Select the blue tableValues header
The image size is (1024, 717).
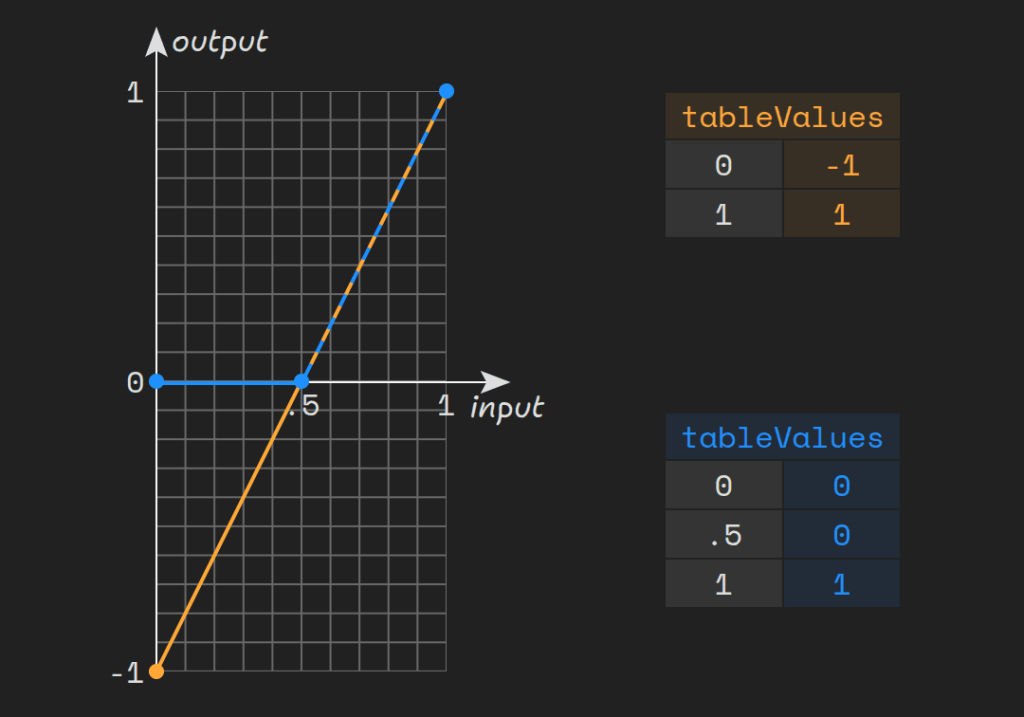tap(782, 438)
